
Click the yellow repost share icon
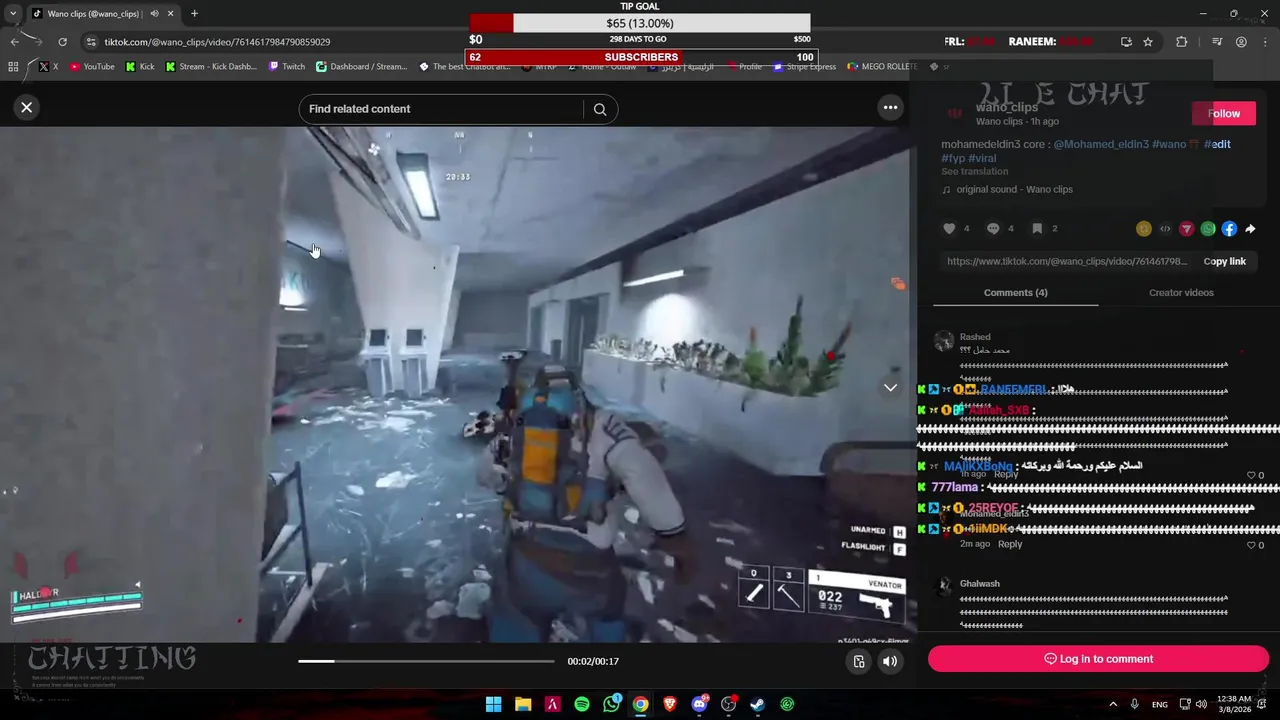pos(1144,229)
